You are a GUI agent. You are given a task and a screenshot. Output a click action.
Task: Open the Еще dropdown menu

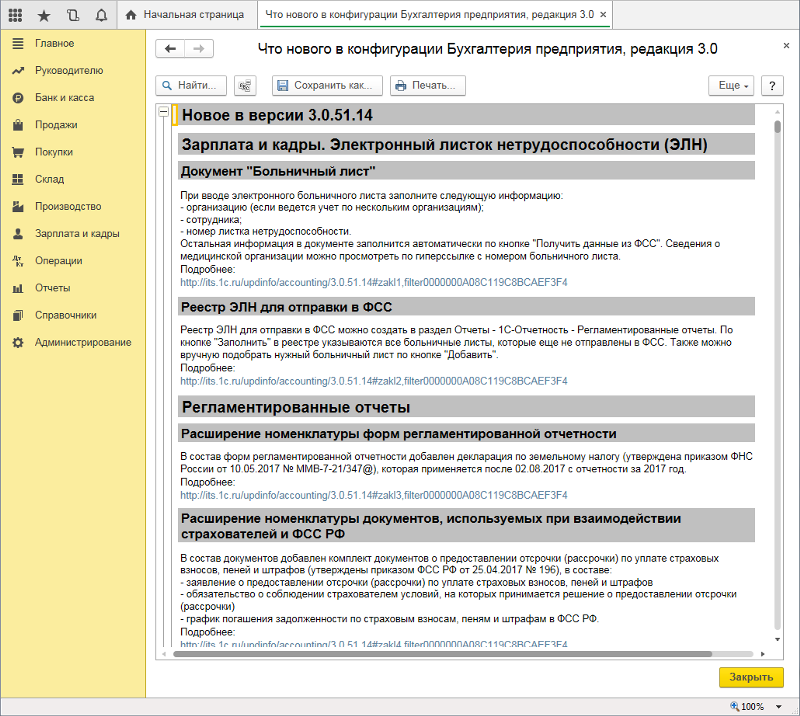click(x=733, y=86)
